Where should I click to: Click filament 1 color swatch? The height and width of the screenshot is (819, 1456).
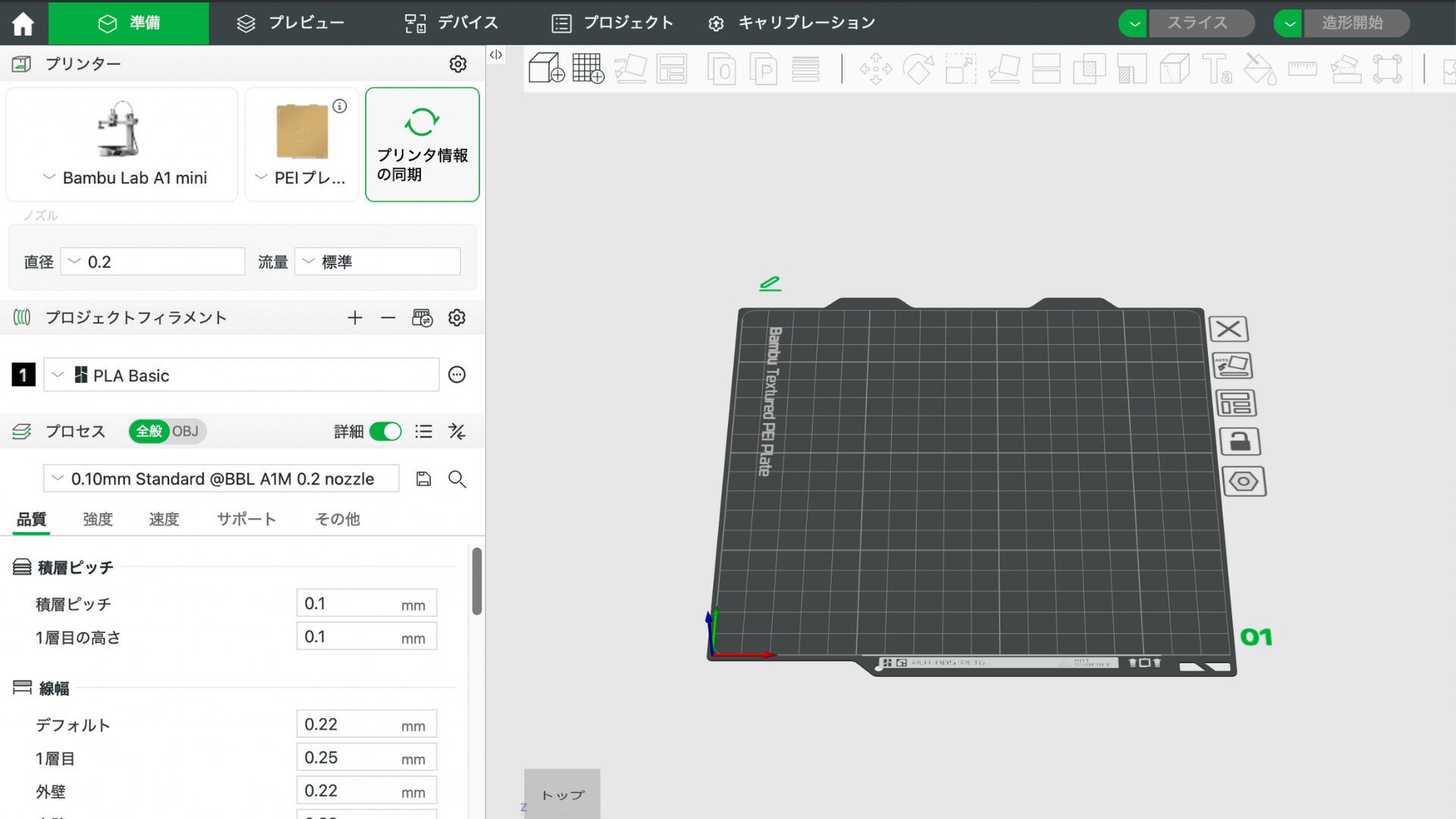point(24,375)
